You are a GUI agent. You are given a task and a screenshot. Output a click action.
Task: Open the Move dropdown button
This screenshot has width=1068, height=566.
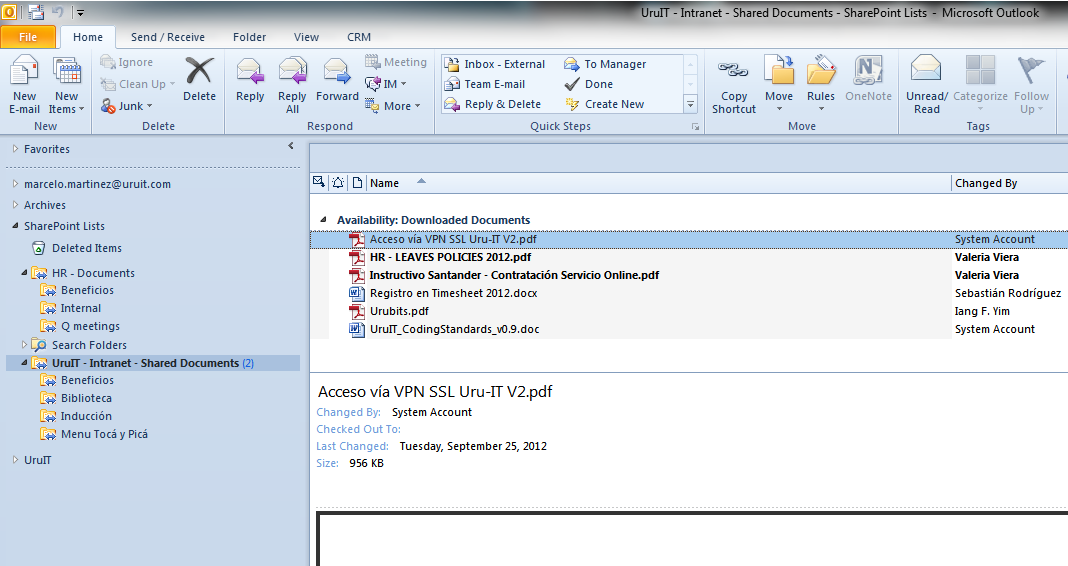pos(779,85)
